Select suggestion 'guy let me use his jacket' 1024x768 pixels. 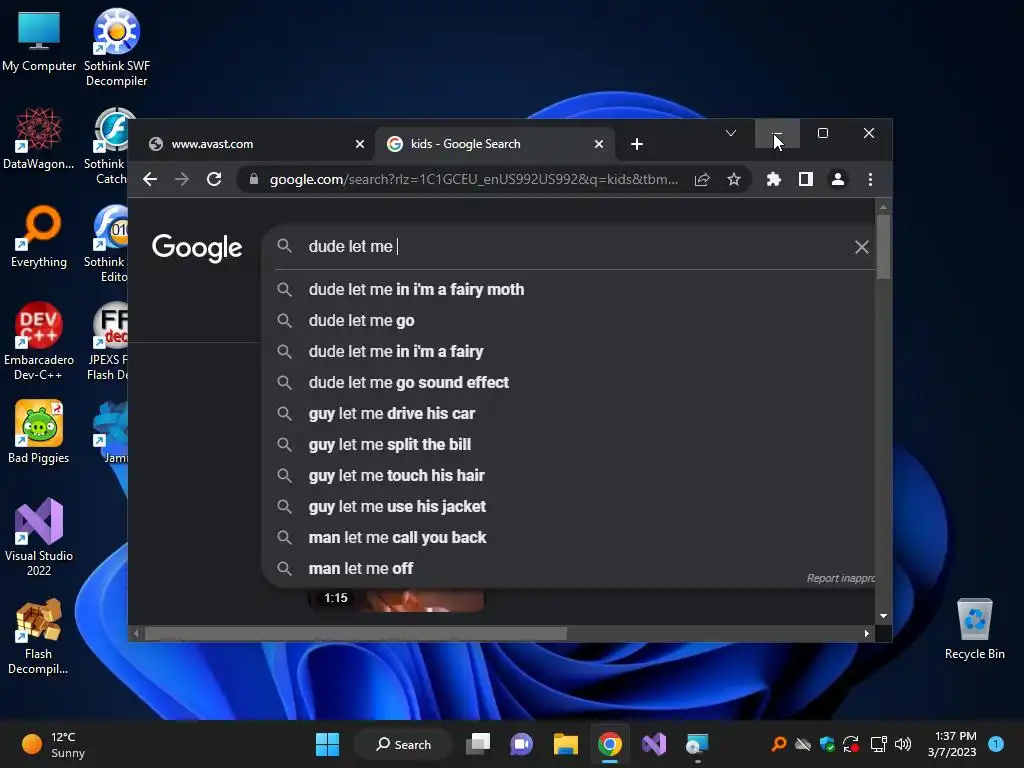coord(568,507)
